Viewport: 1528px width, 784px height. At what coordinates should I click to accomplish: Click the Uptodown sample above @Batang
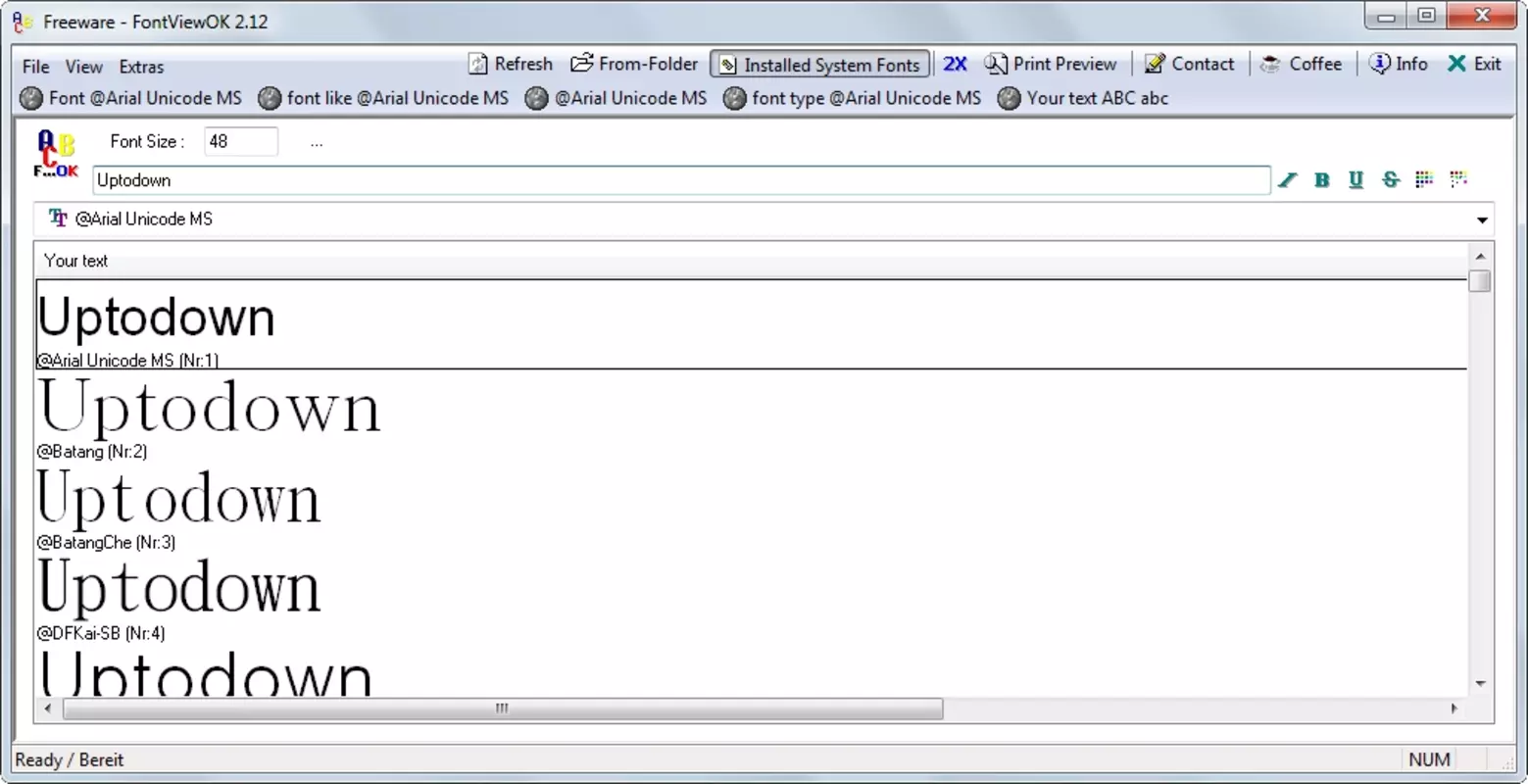click(209, 408)
